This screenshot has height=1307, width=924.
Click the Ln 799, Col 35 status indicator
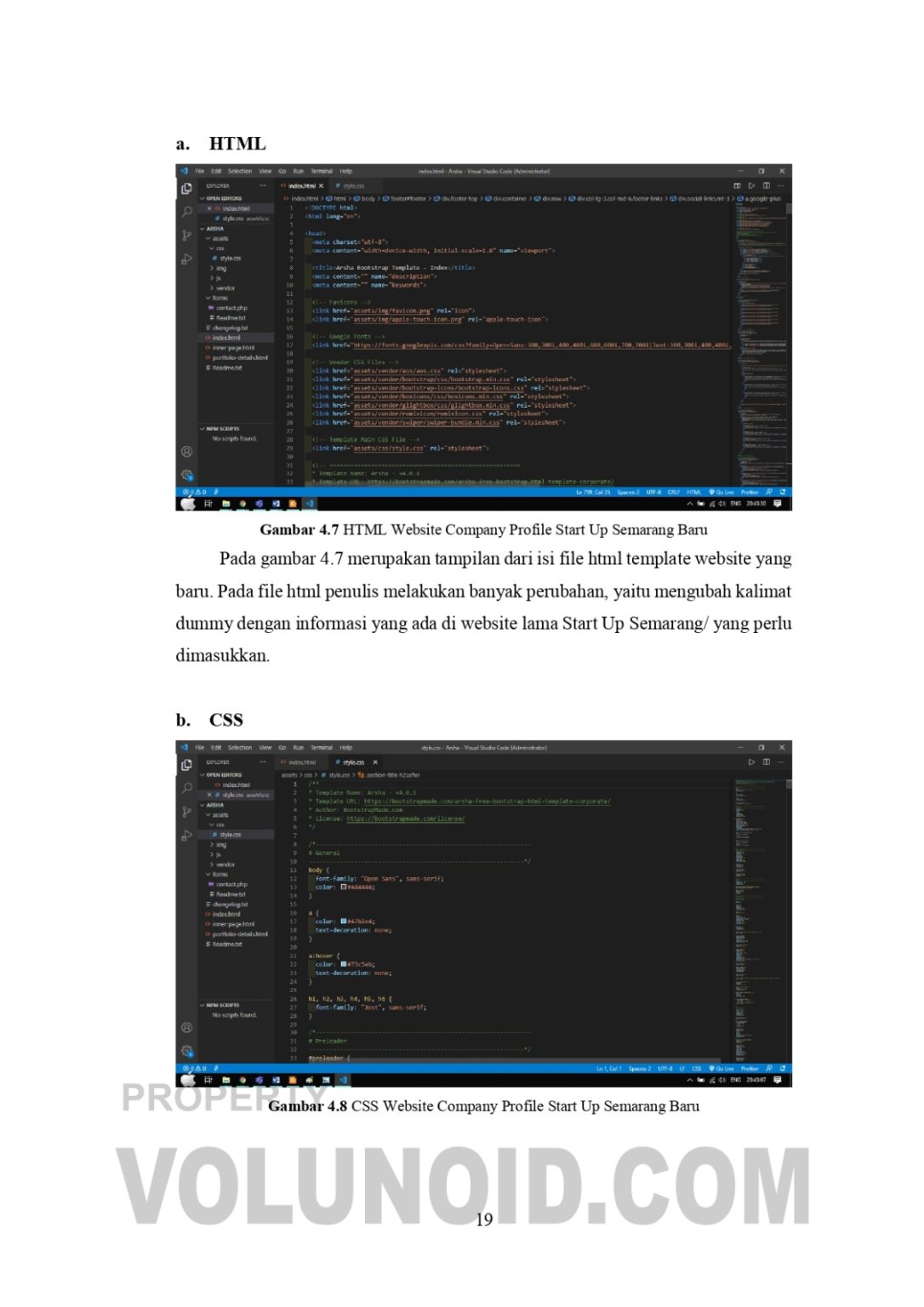[593, 492]
